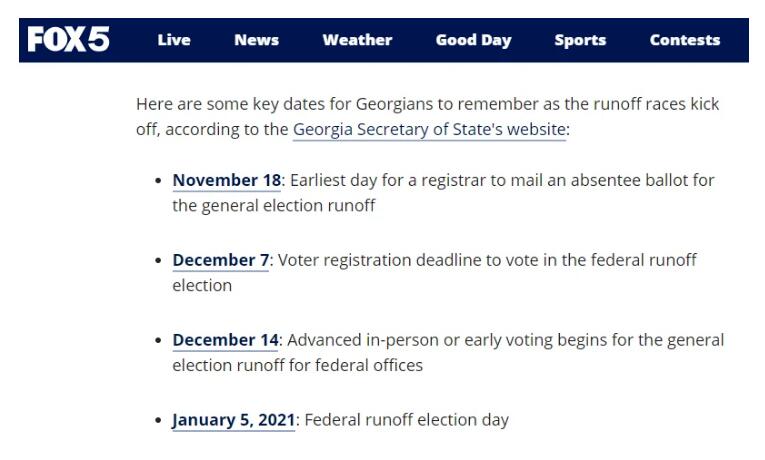Open the Weather navigation item
The width and height of the screenshot is (765, 460).
357,40
